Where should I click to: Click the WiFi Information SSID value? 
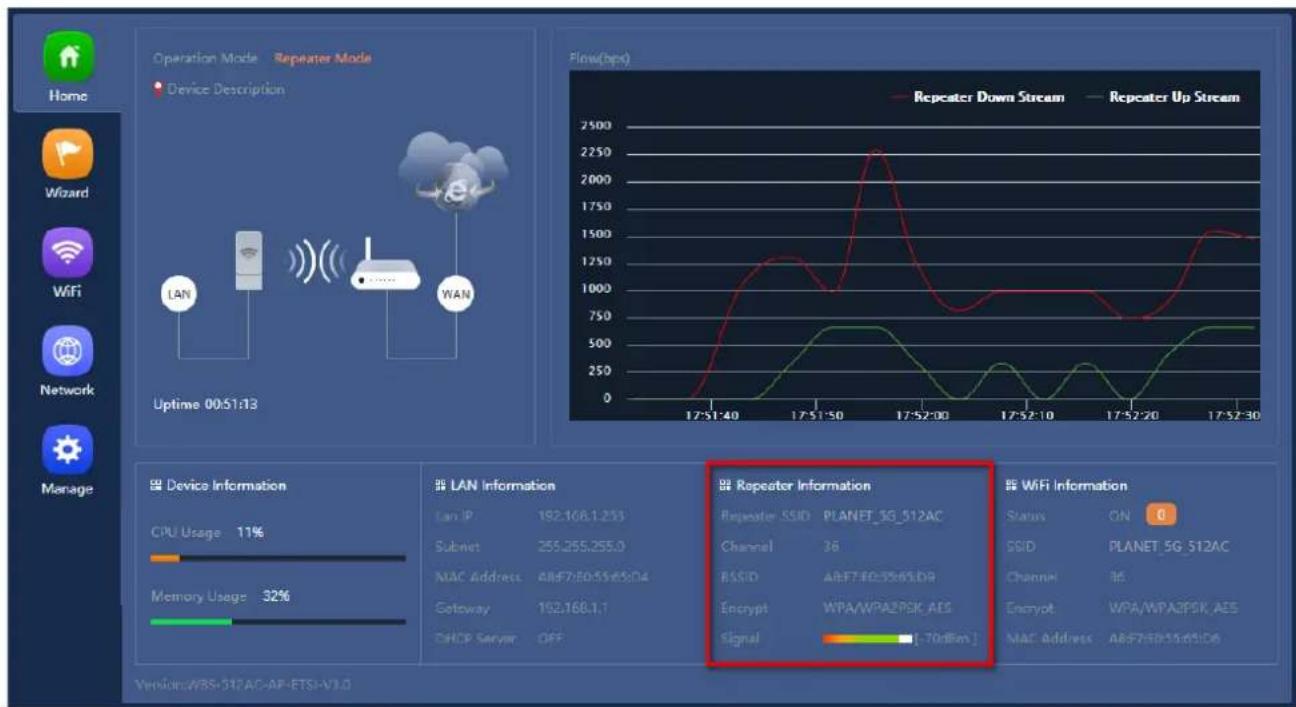coord(1167,548)
